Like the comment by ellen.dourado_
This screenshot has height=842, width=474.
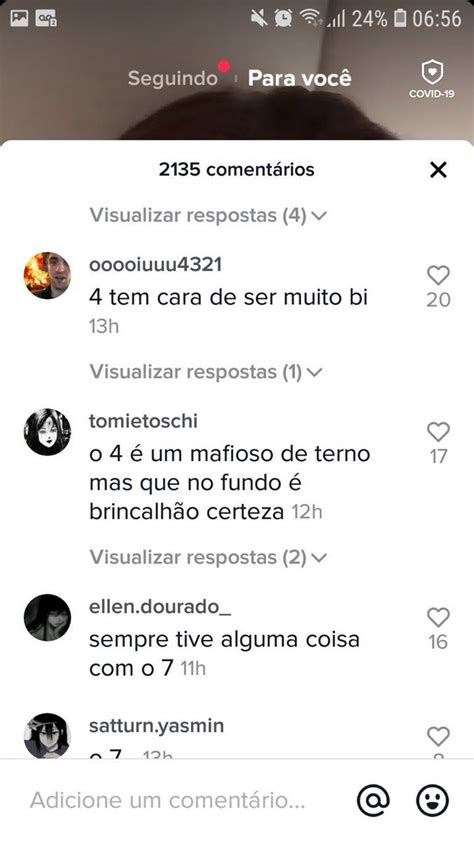pyautogui.click(x=438, y=618)
